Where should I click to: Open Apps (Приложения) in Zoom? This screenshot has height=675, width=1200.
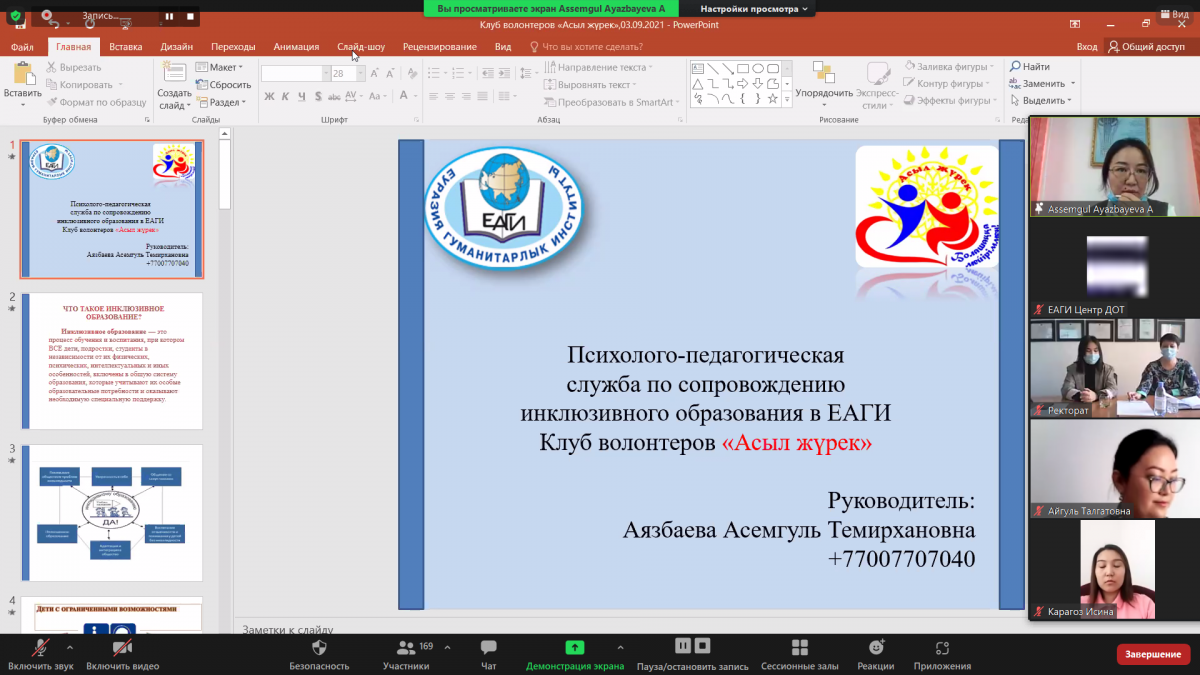click(x=942, y=655)
